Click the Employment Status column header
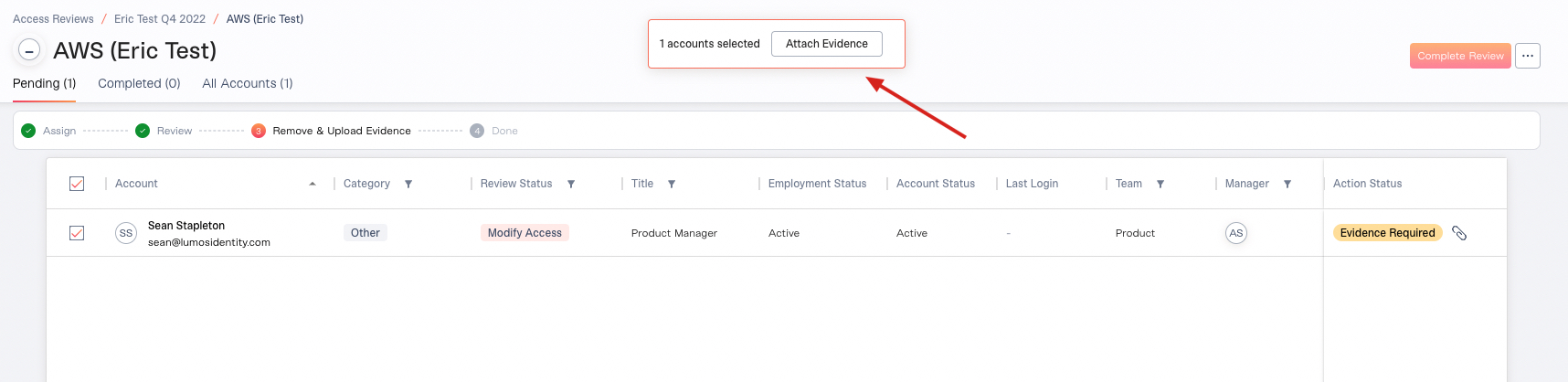 tap(817, 184)
